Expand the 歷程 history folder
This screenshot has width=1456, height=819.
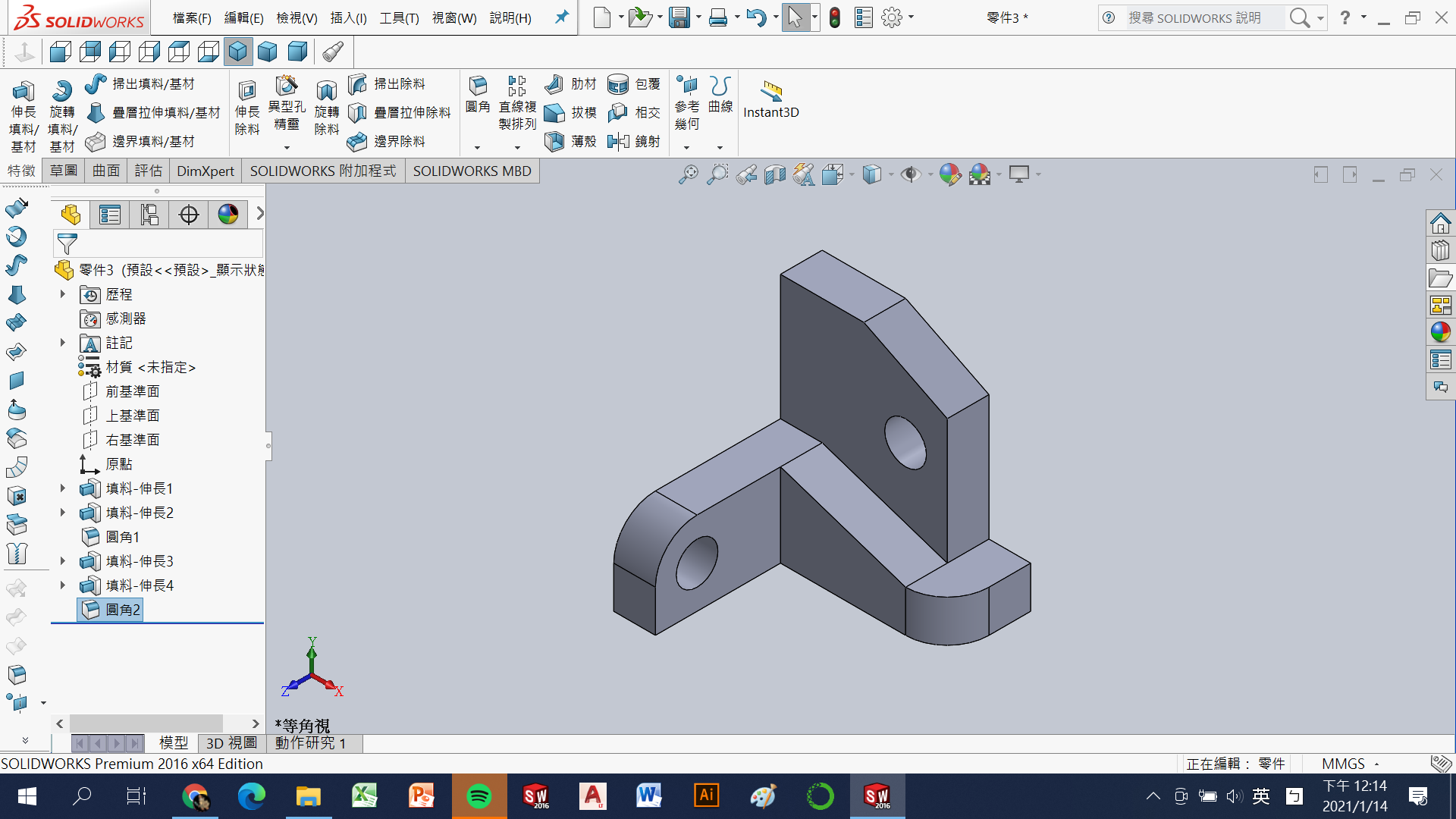pos(63,294)
